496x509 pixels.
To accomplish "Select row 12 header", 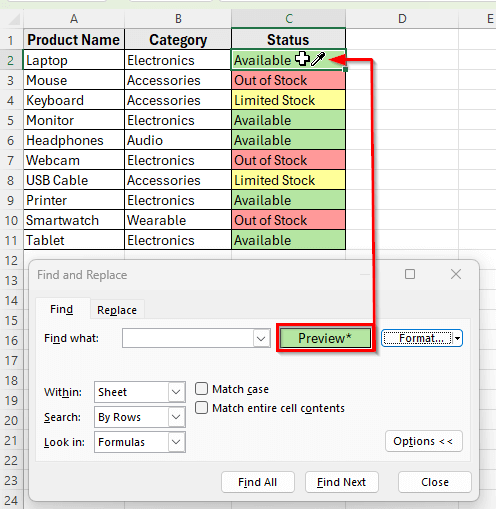I will (x=11, y=260).
